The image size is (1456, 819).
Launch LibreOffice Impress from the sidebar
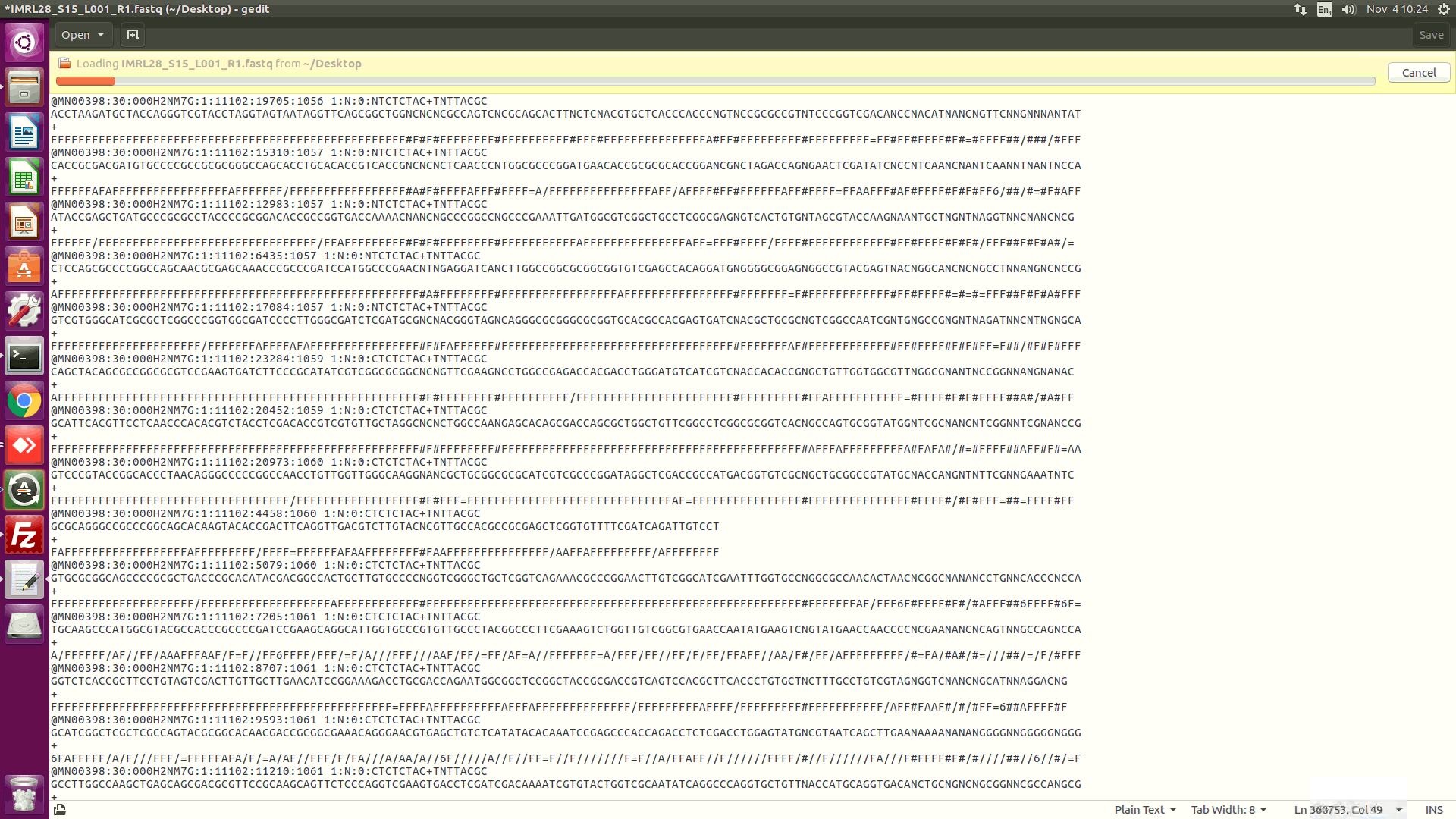coord(24,221)
